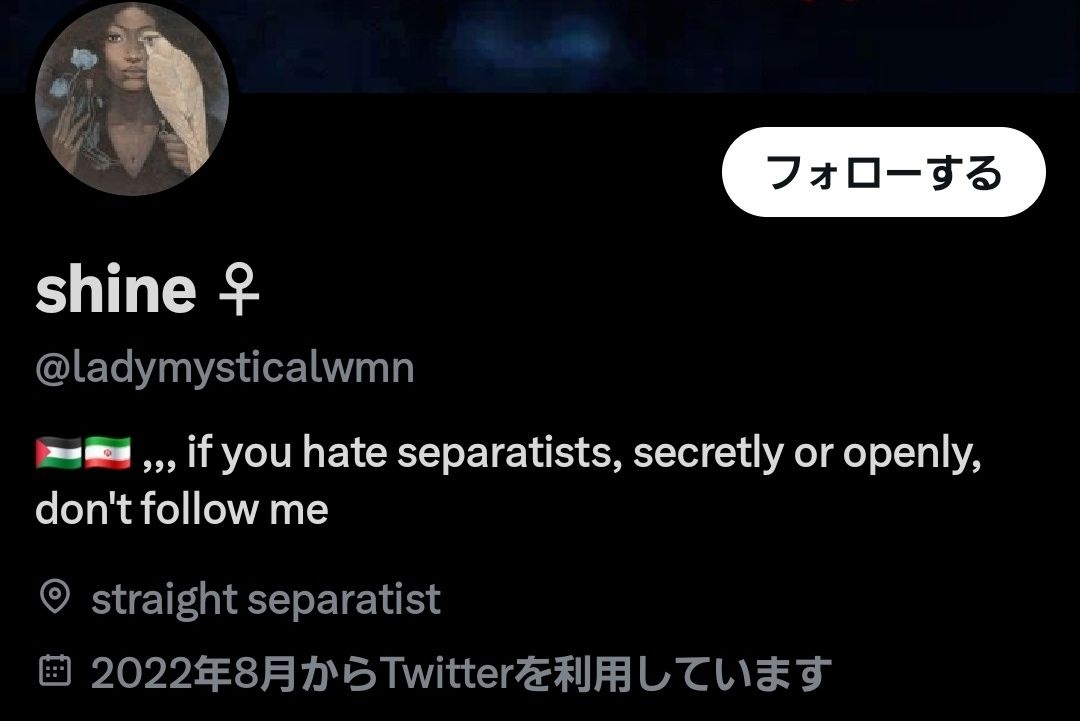Click the calendar join-date icon
Screen dimensions: 1080x721
pyautogui.click(x=55, y=670)
